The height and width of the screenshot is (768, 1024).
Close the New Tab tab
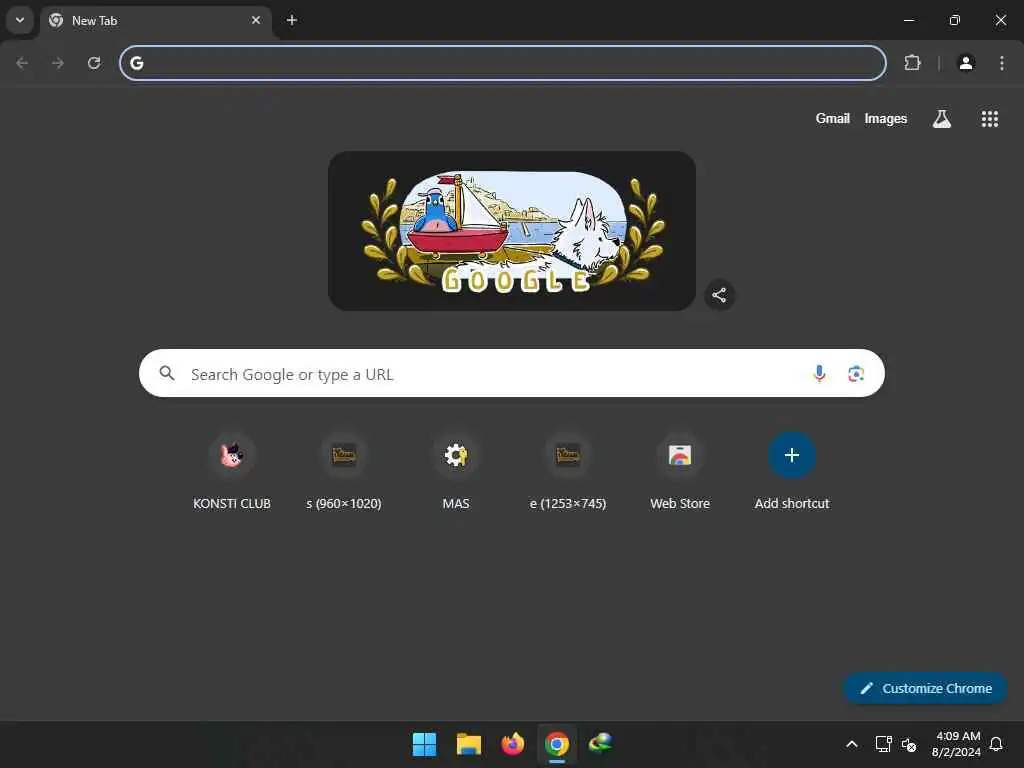(256, 20)
